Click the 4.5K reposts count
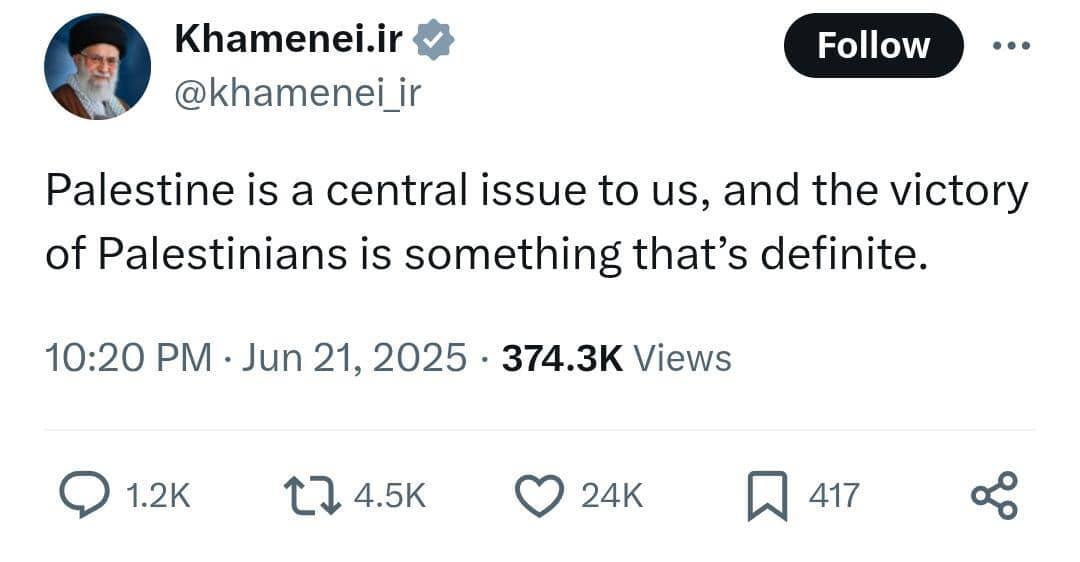Image resolution: width=1080 pixels, height=562 pixels. pyautogui.click(x=390, y=494)
